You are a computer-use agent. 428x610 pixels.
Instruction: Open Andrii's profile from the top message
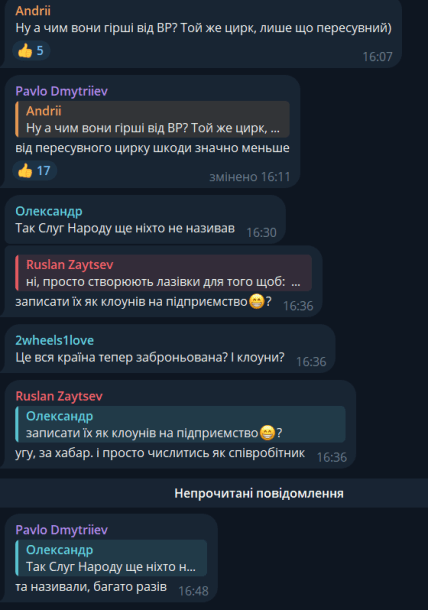33,11
